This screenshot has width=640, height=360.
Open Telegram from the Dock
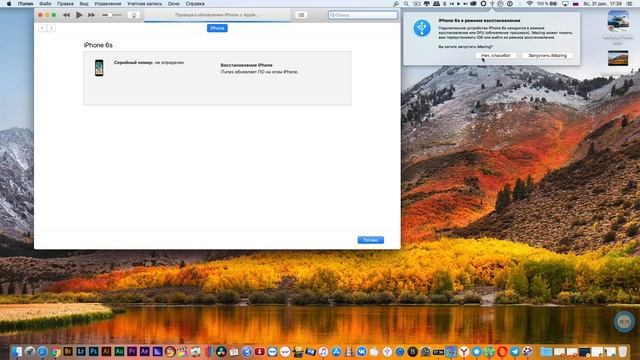tap(515, 351)
